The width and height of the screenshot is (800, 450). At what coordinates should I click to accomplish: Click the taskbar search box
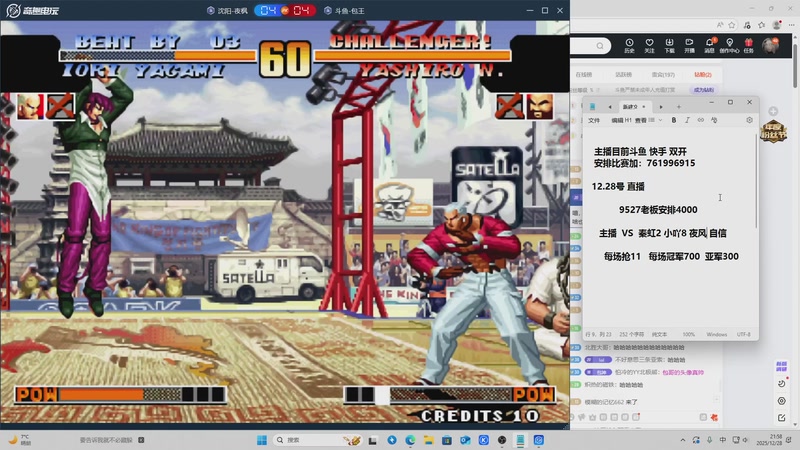(x=317, y=440)
